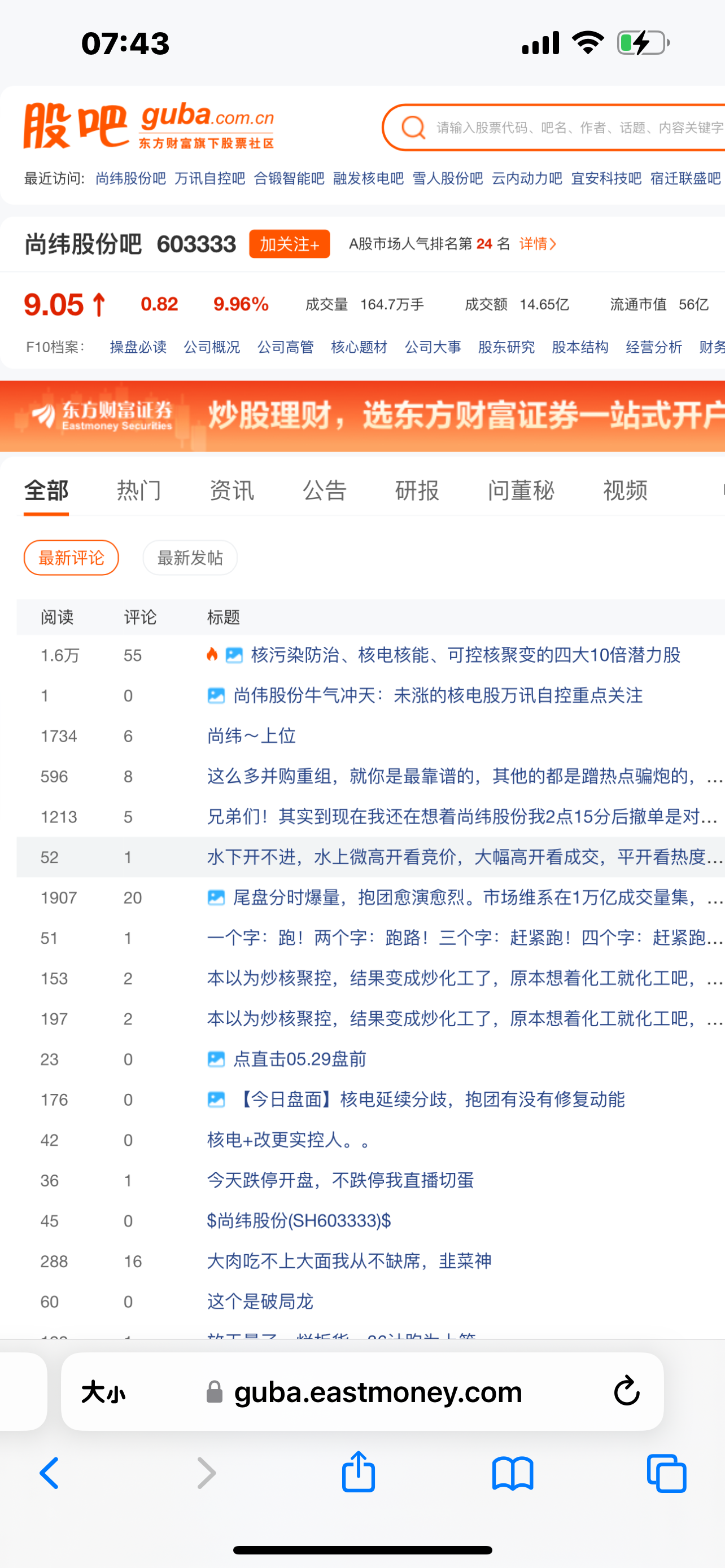Switch to the 问董秘 tab
Screen dimensions: 725x1568
click(x=521, y=490)
